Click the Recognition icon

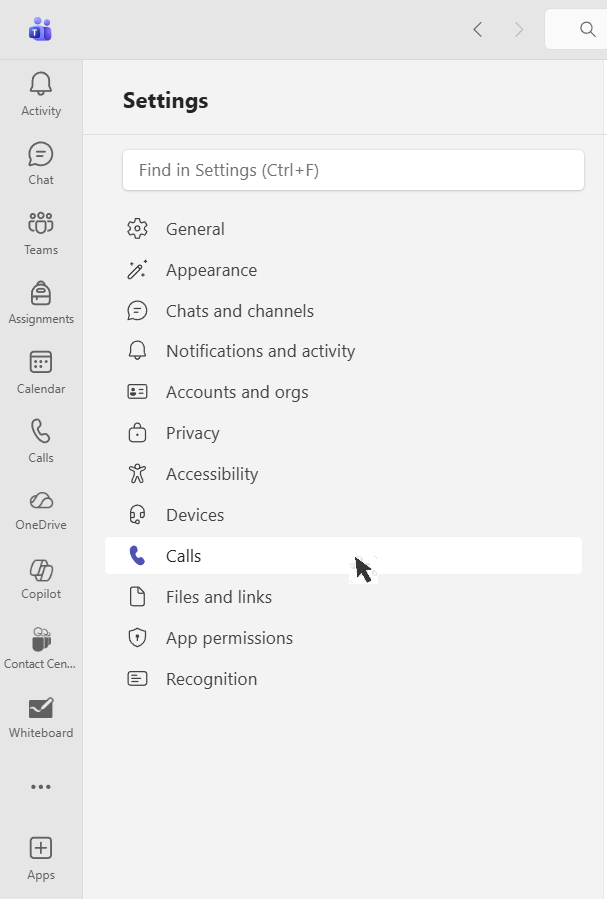137,679
